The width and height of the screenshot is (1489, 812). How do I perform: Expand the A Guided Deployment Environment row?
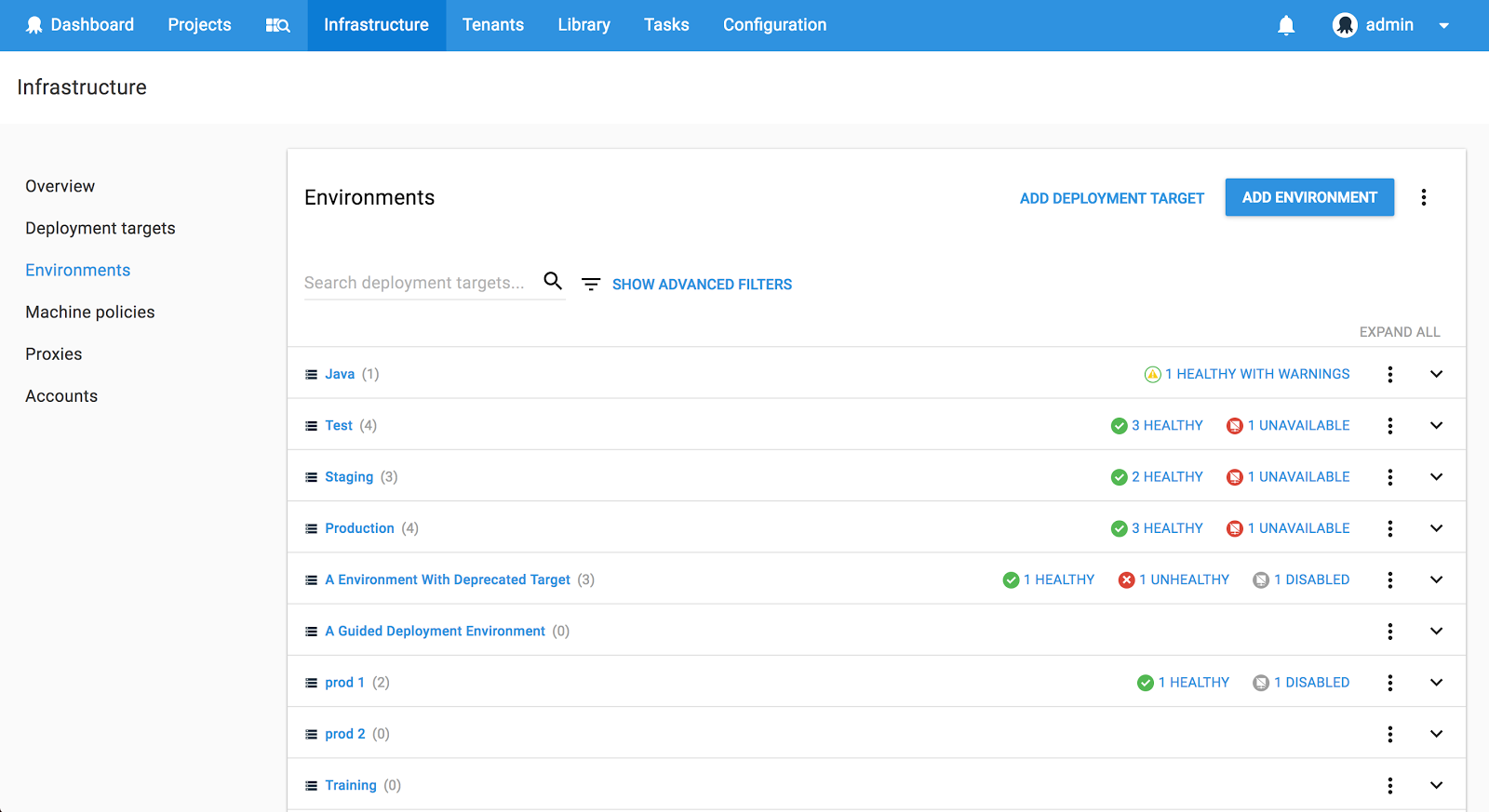click(1436, 631)
